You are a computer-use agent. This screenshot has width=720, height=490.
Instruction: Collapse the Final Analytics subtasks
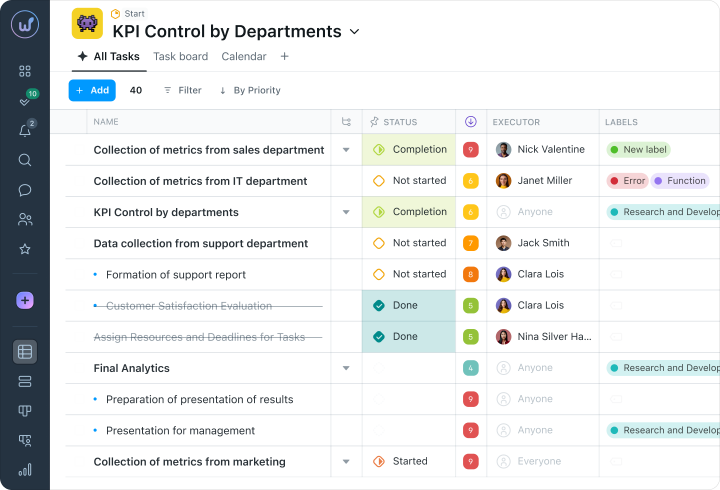click(346, 368)
